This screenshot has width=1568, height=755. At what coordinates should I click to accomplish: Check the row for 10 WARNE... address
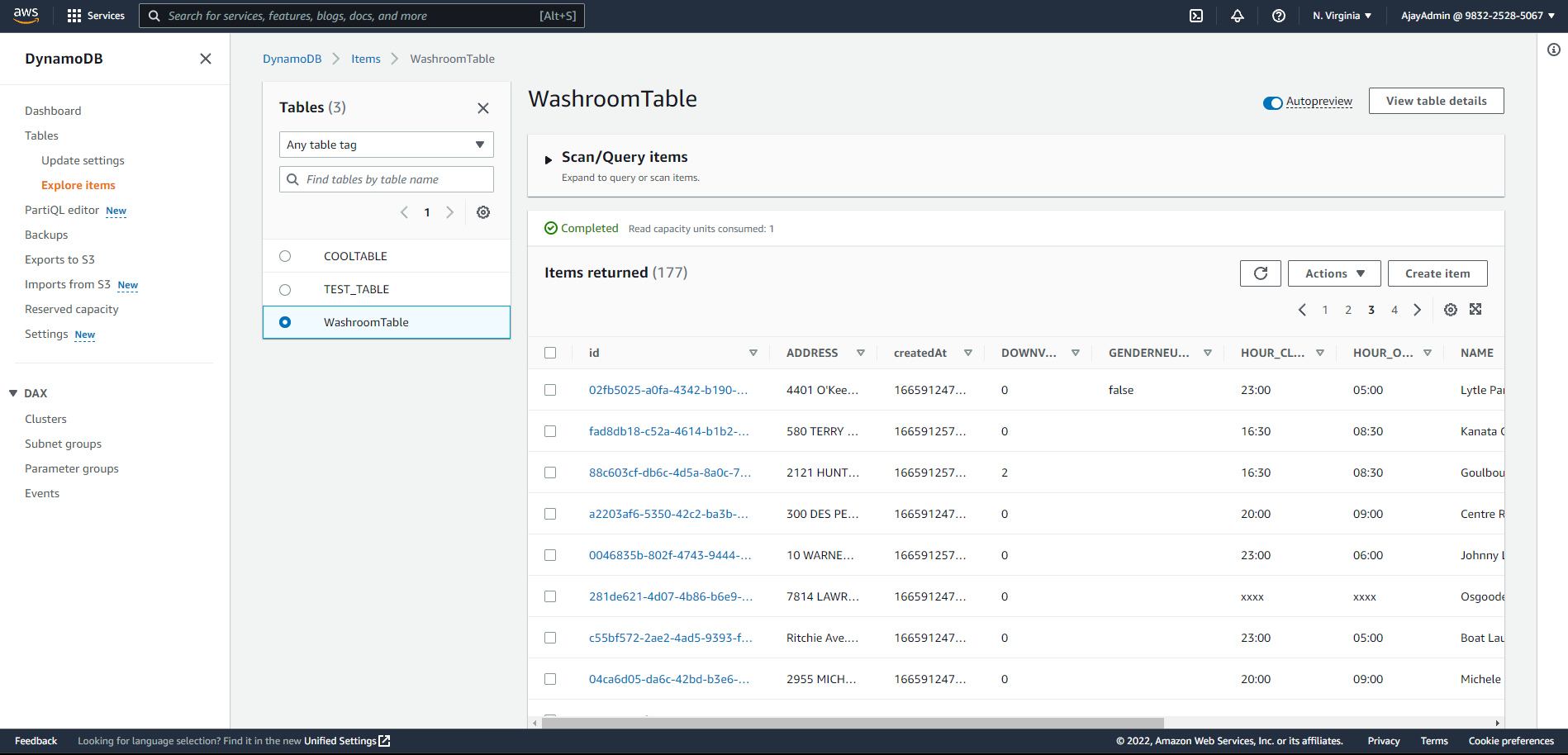pos(550,555)
